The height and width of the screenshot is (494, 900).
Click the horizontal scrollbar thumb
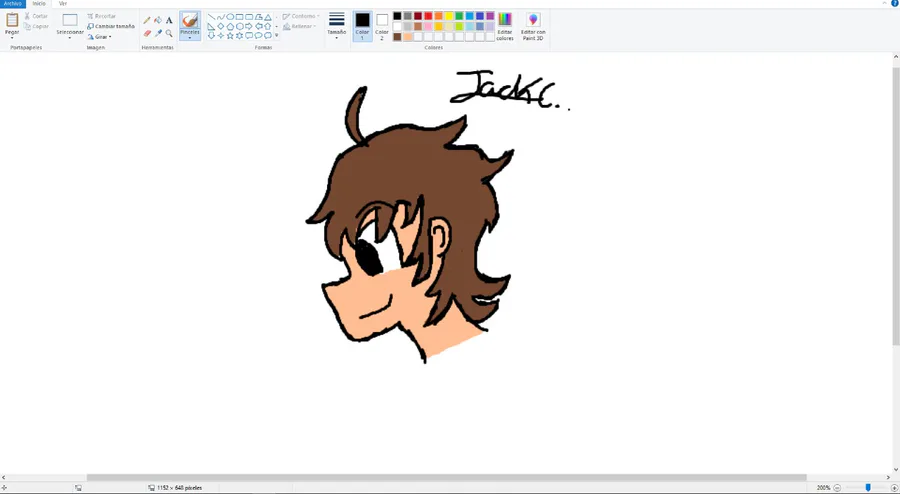[x=447, y=477]
